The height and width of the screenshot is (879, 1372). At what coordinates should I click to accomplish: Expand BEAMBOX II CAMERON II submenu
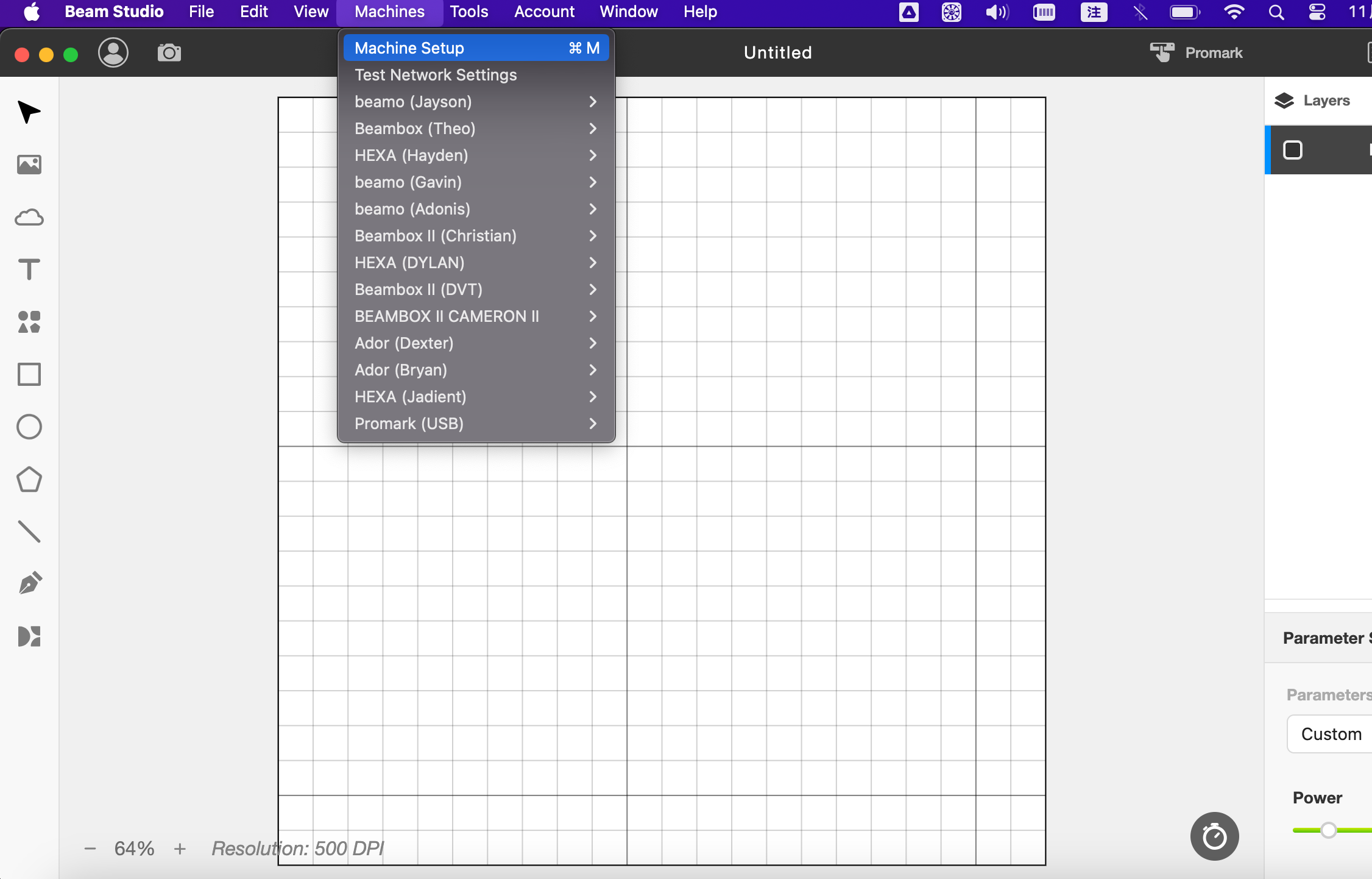tap(476, 316)
